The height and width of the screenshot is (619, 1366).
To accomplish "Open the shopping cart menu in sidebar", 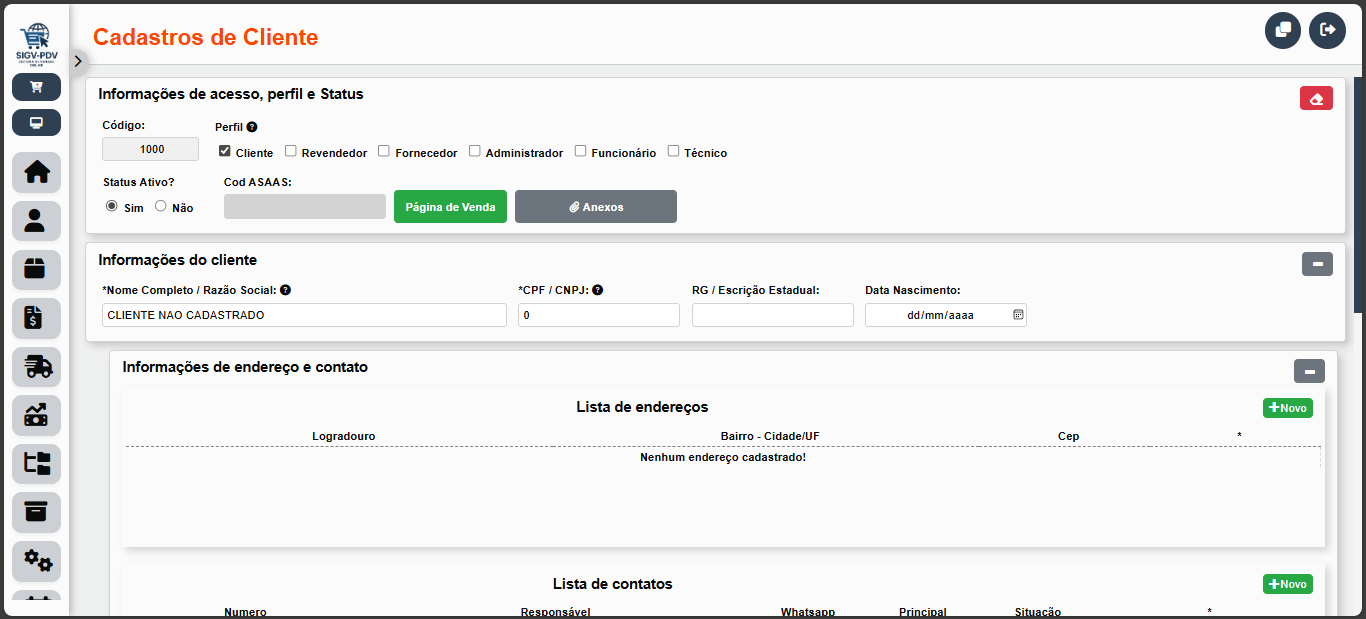I will [36, 87].
